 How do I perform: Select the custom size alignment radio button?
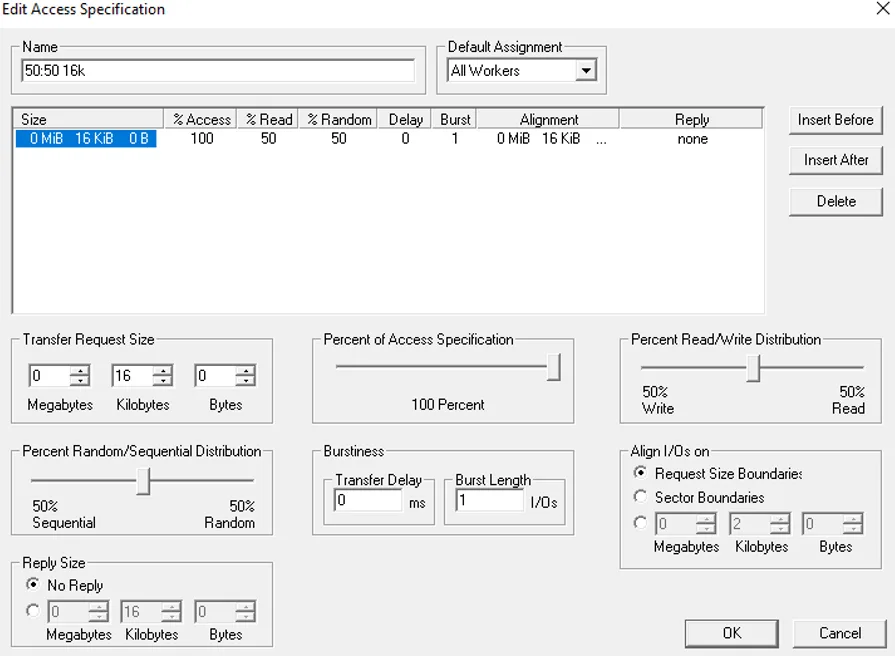click(640, 522)
